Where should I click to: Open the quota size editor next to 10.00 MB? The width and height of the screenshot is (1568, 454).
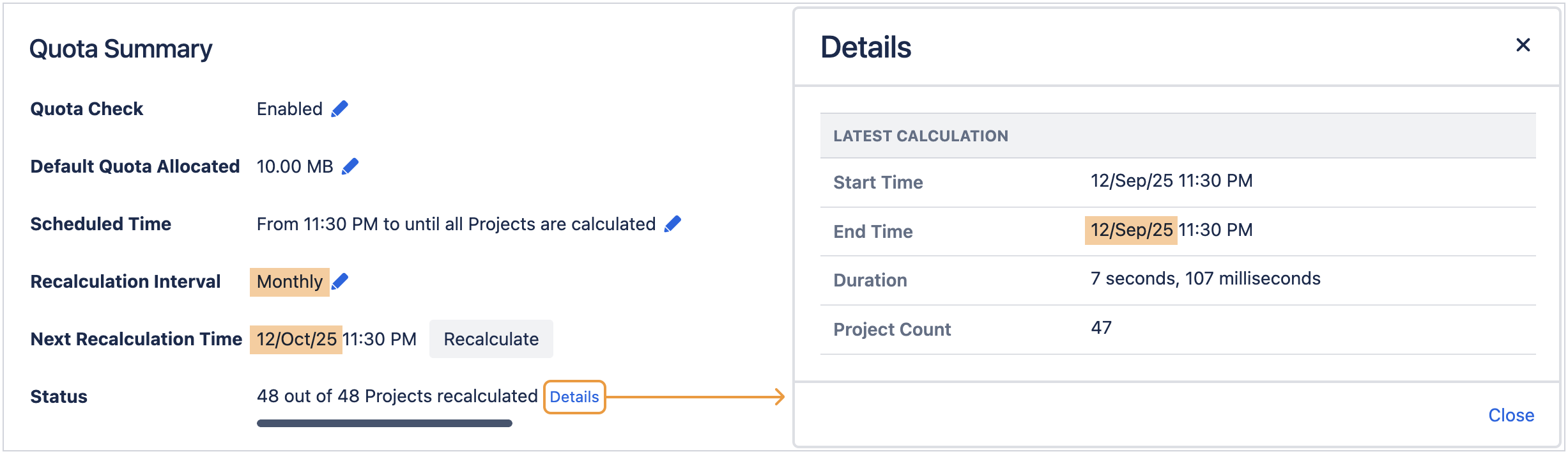pos(350,166)
